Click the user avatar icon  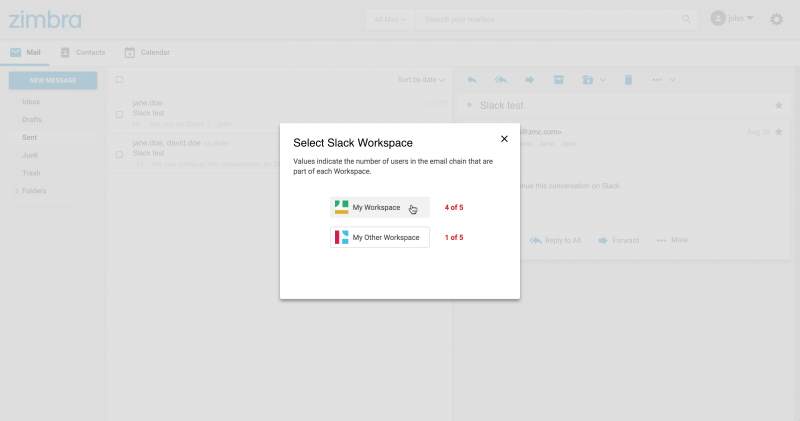point(718,18)
